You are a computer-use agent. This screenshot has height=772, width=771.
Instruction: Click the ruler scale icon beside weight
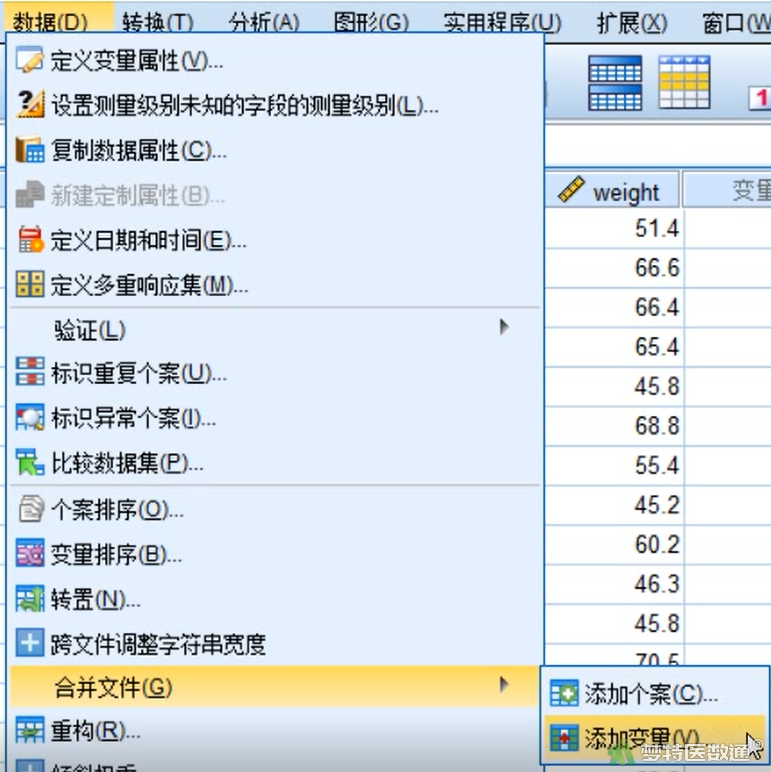(571, 190)
